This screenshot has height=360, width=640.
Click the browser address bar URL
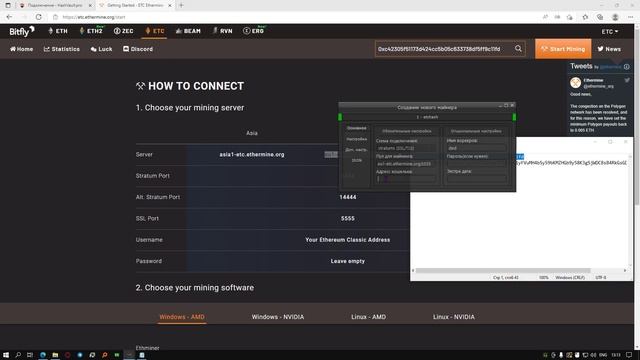[94, 17]
